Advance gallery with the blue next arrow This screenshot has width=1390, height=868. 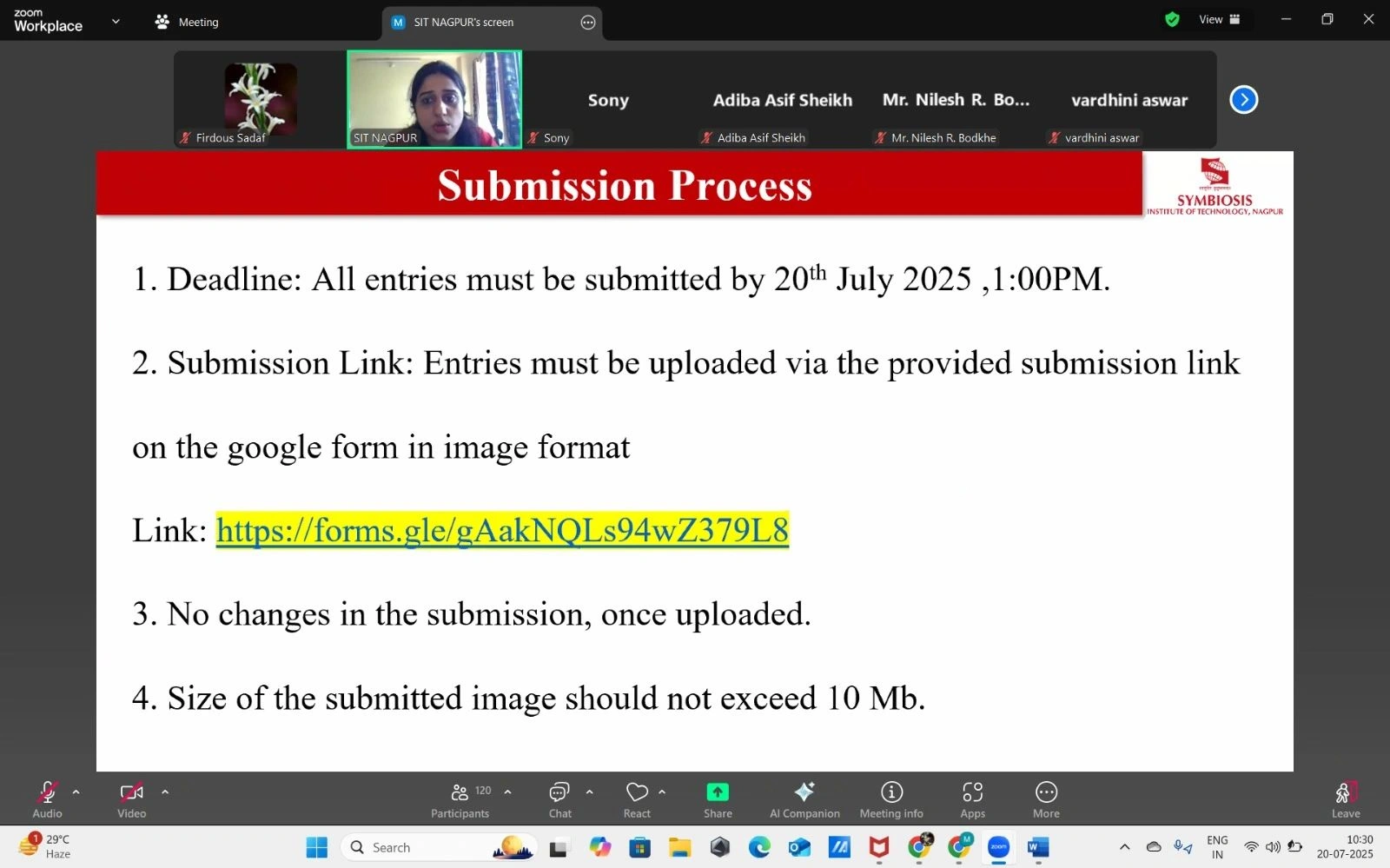[1244, 99]
